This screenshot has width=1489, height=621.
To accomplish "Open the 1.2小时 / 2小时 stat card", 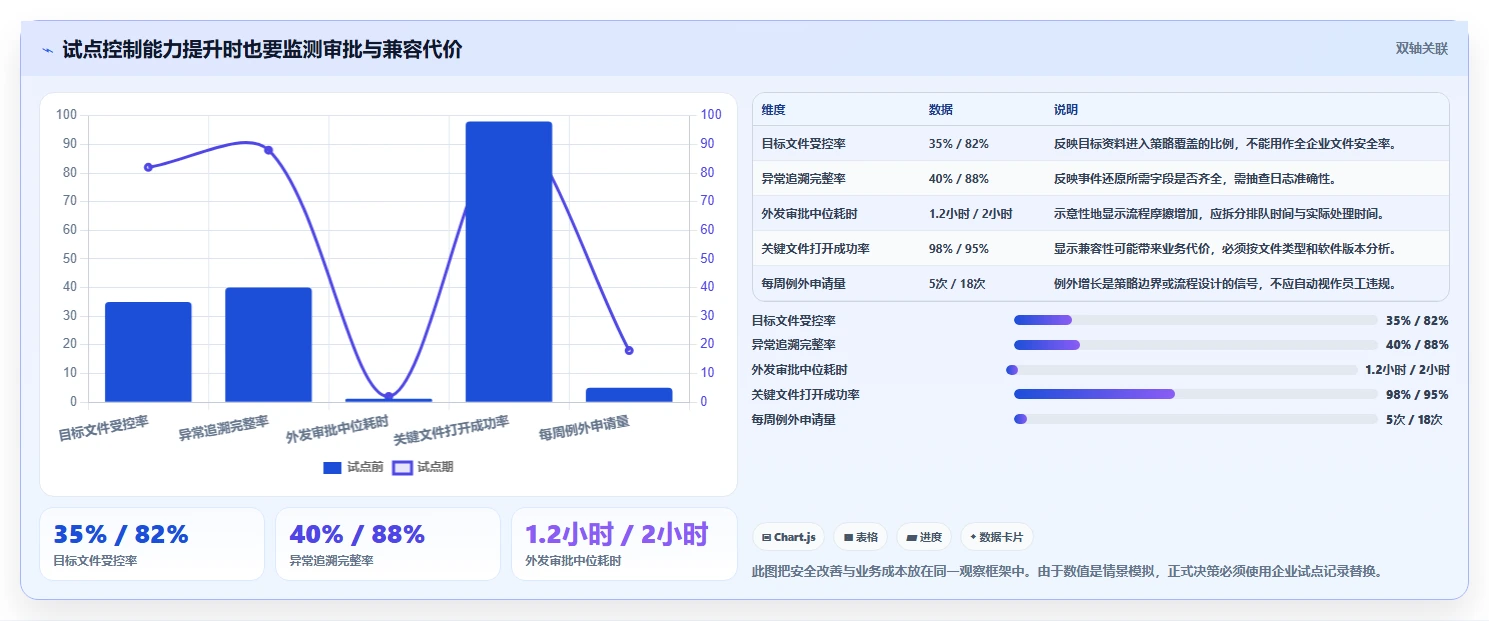I will pos(624,544).
